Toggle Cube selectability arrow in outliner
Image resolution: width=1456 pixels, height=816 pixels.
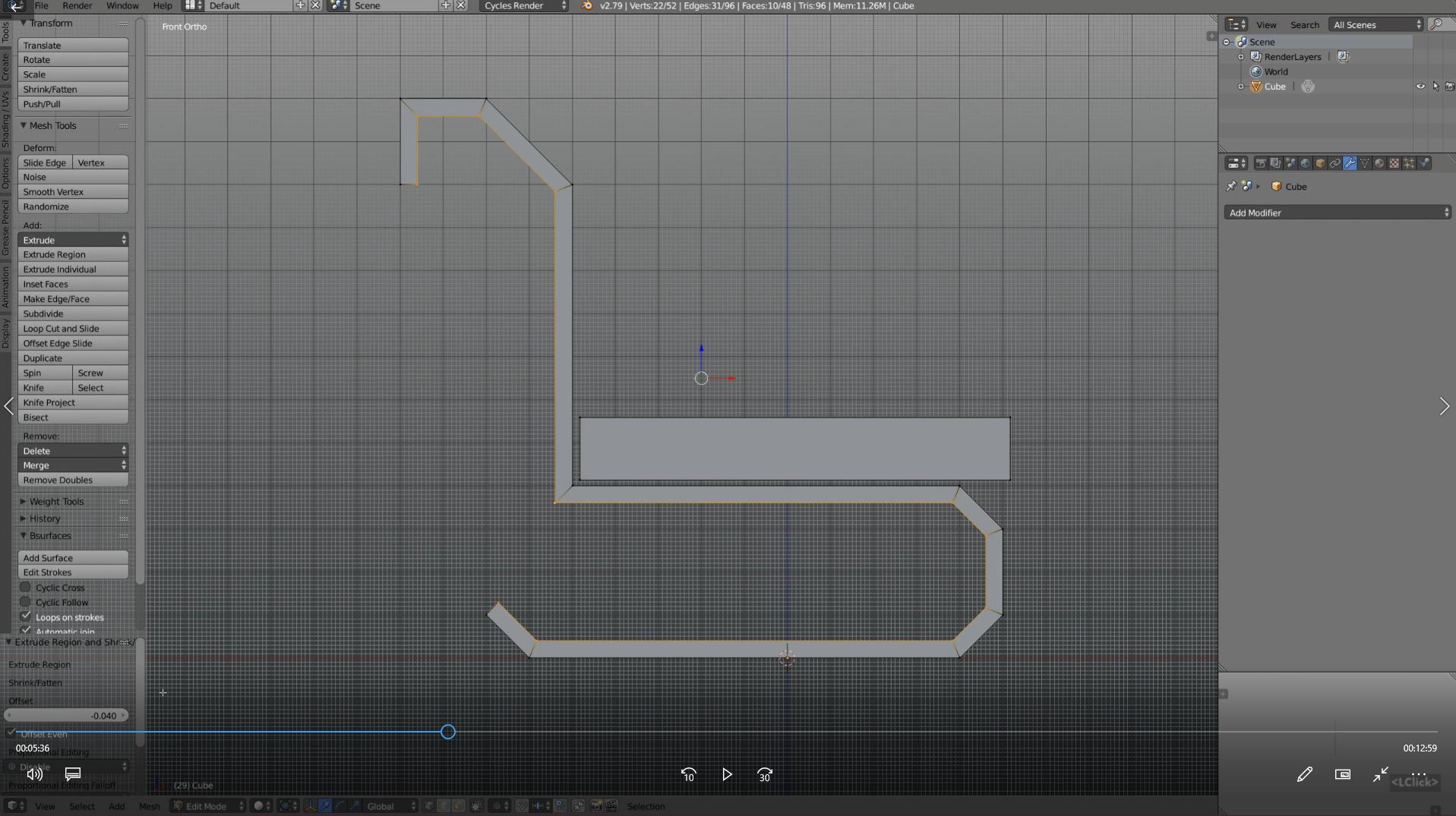click(x=1435, y=87)
